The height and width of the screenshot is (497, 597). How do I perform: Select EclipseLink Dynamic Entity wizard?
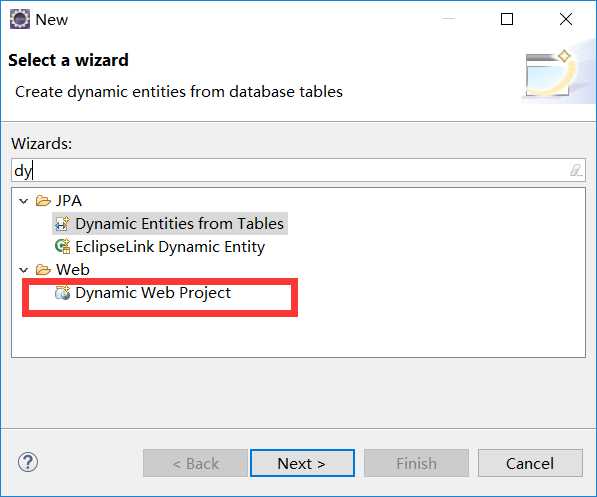(x=170, y=246)
